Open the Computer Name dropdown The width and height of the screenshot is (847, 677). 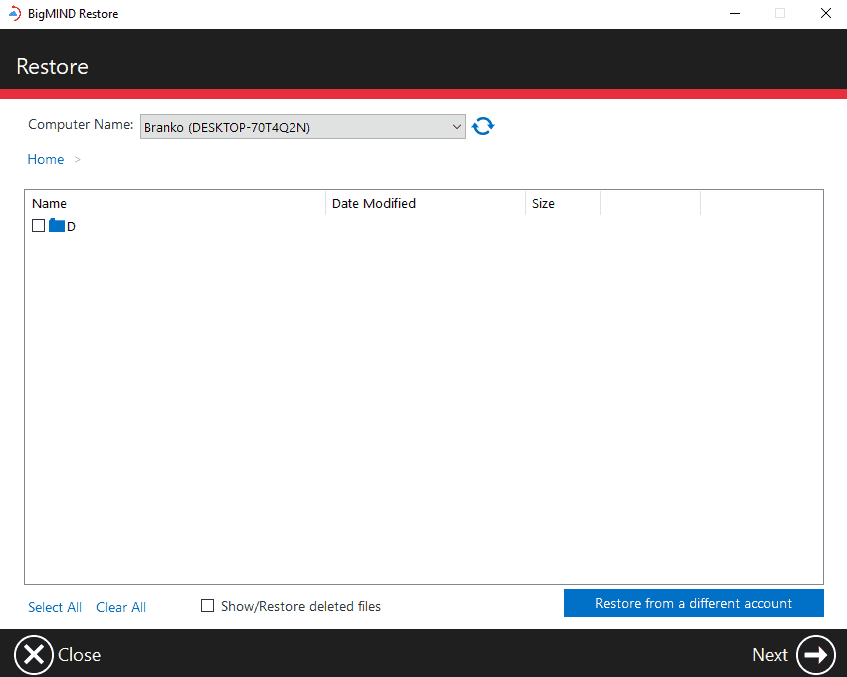pos(302,126)
